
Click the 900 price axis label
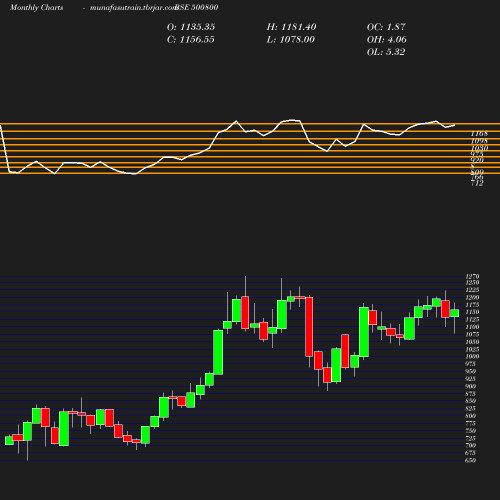471,386
